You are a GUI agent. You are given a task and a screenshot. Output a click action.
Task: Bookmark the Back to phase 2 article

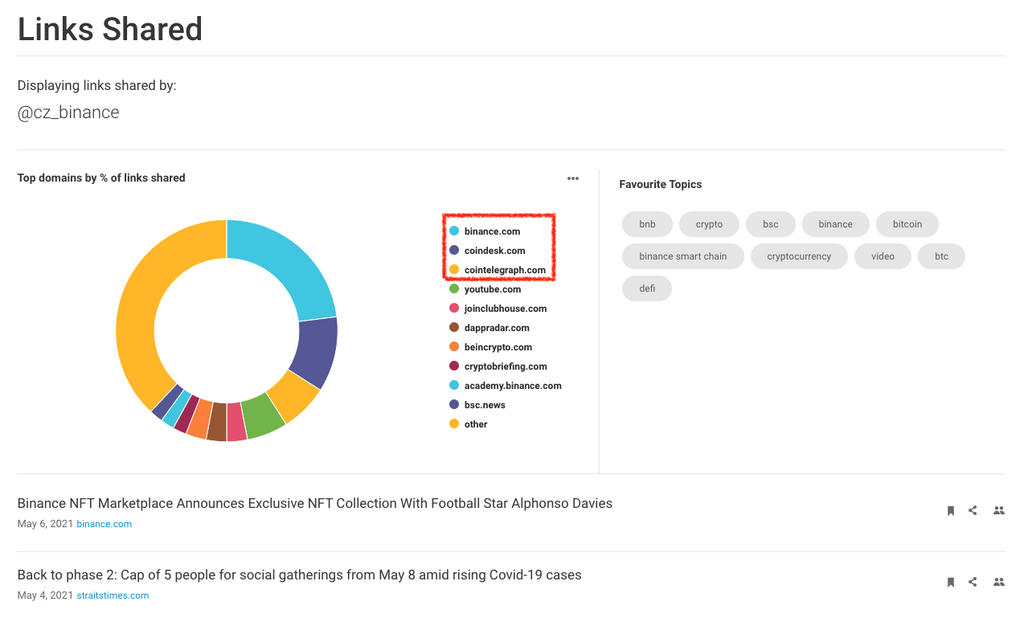950,582
